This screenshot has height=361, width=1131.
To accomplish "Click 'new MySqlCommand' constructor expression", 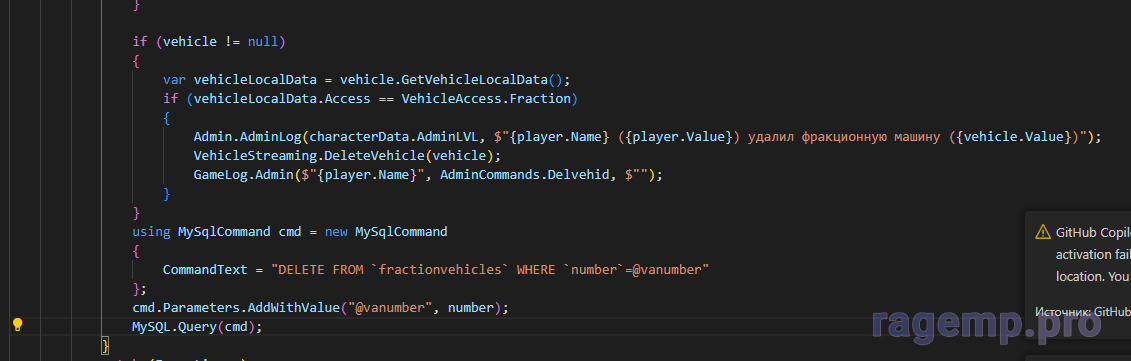I will (x=385, y=232).
